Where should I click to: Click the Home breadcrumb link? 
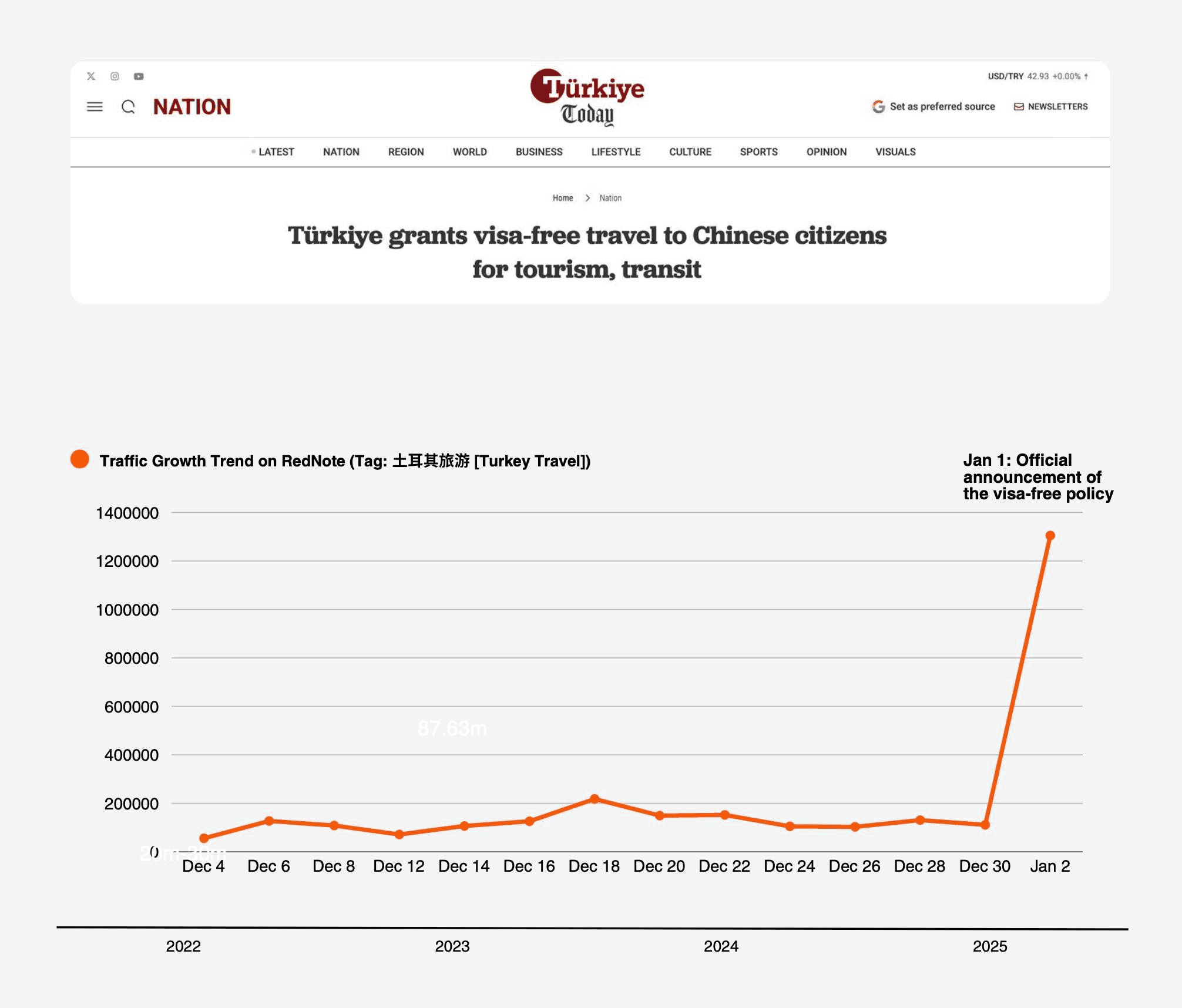pos(562,198)
